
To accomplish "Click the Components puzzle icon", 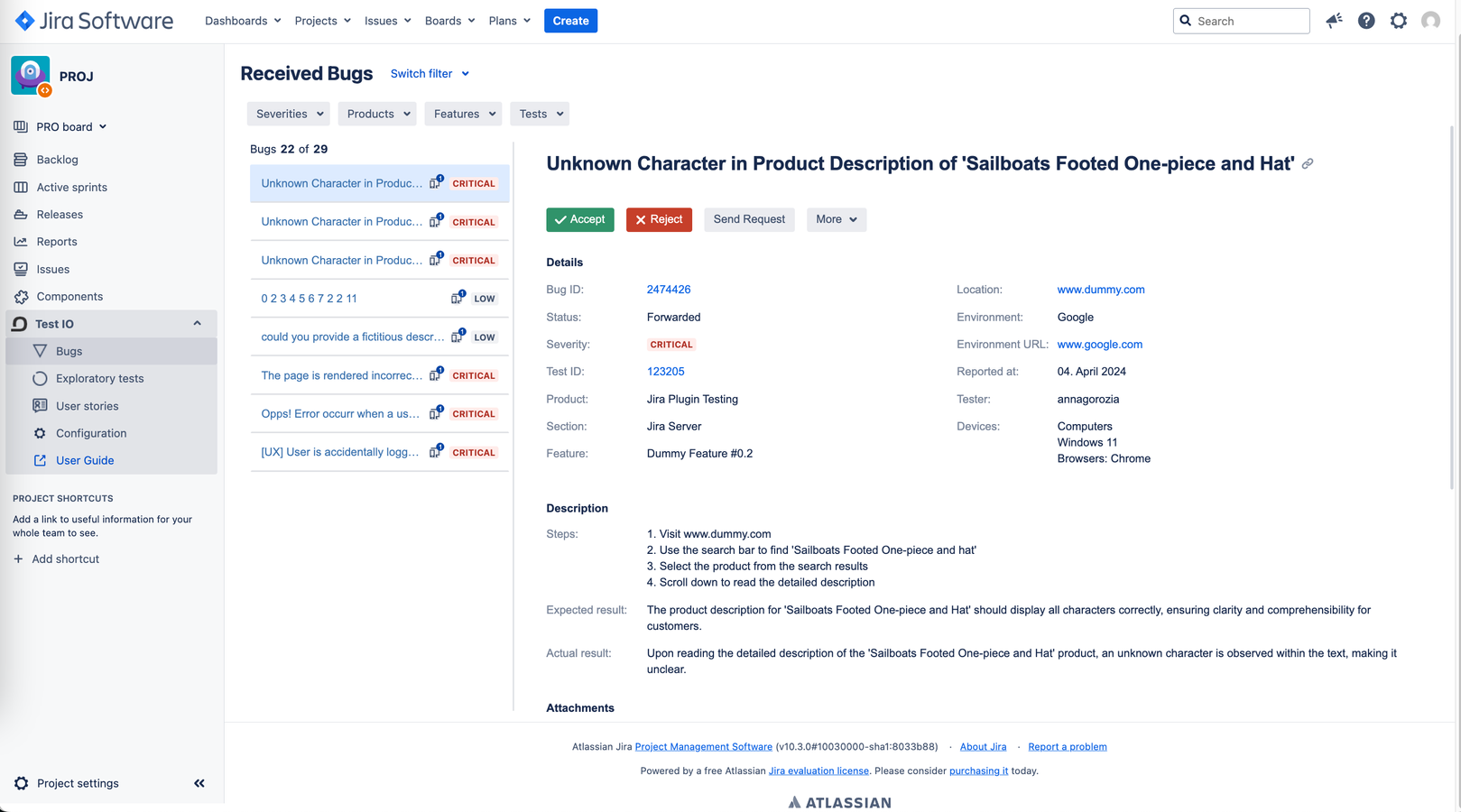I will (21, 297).
